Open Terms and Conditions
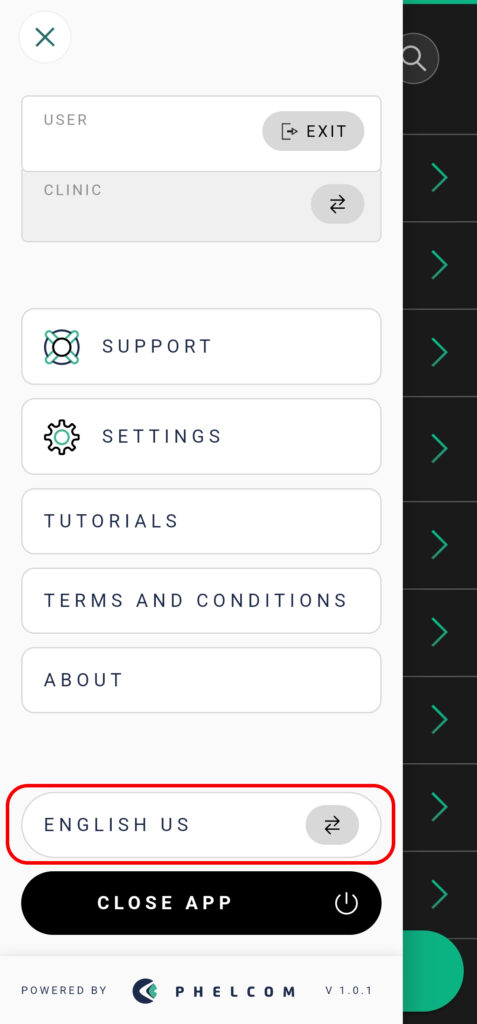The height and width of the screenshot is (1024, 477). pos(201,601)
